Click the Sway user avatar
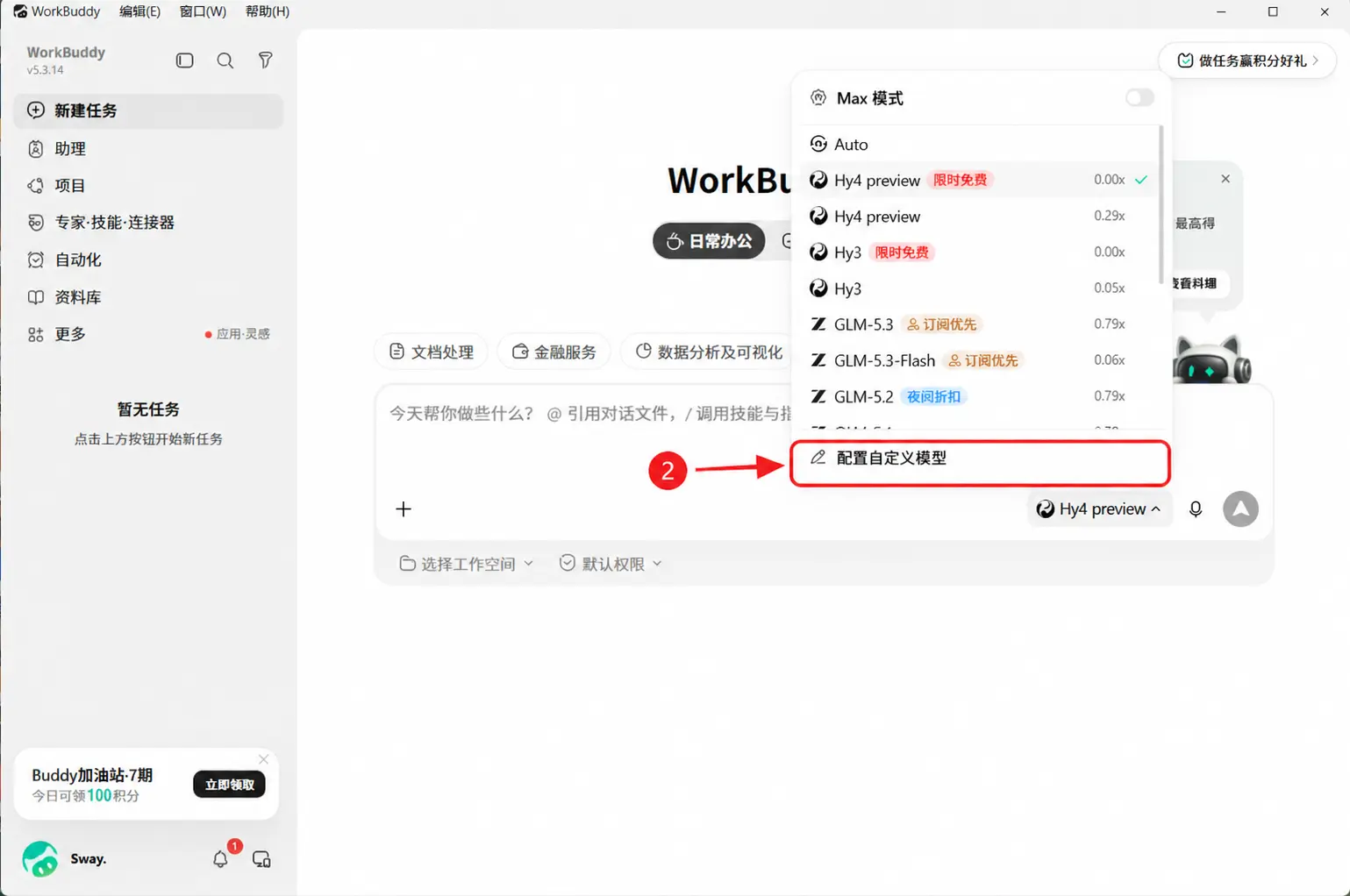This screenshot has width=1350, height=896. (40, 859)
